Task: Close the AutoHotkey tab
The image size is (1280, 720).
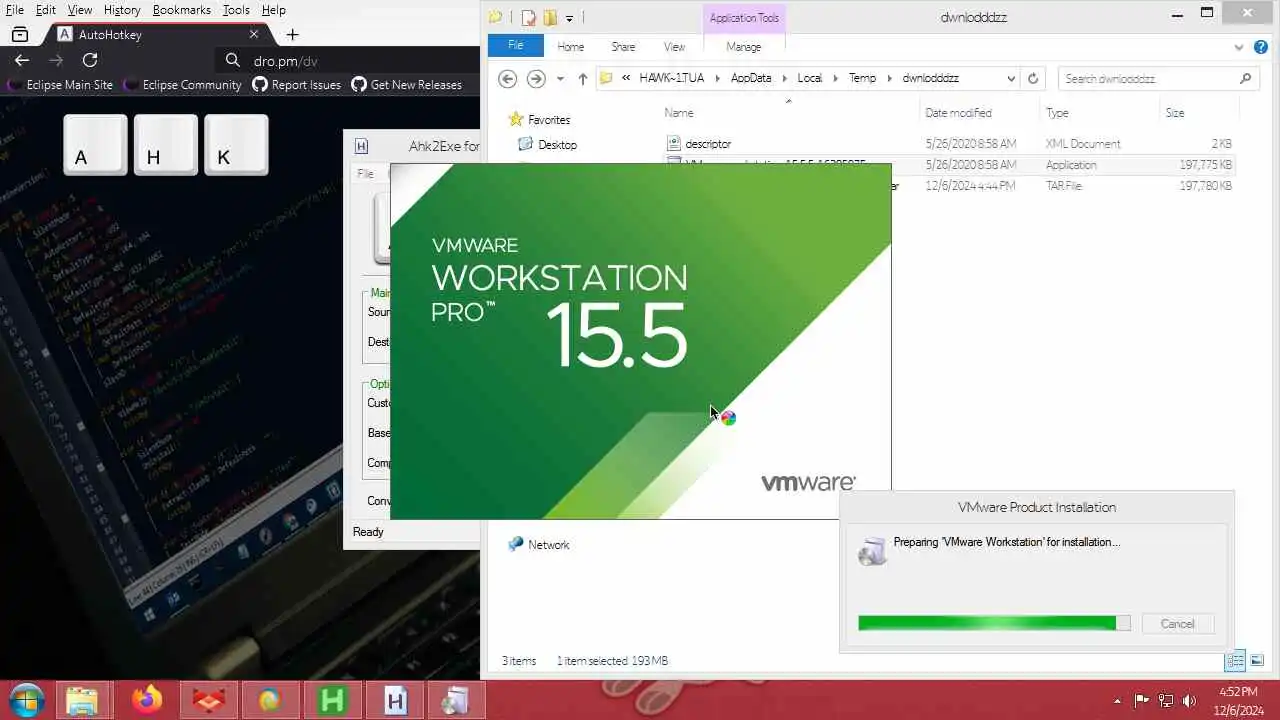Action: click(x=254, y=34)
